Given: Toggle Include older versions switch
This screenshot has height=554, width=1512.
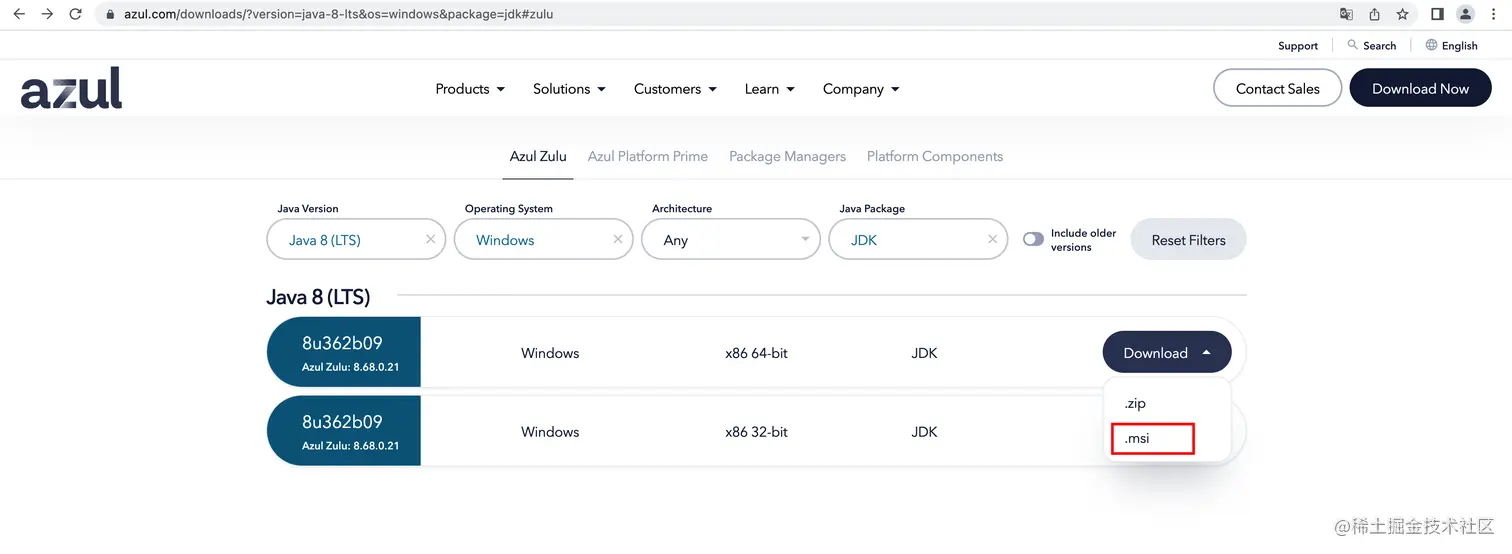Looking at the screenshot, I should coord(1033,240).
